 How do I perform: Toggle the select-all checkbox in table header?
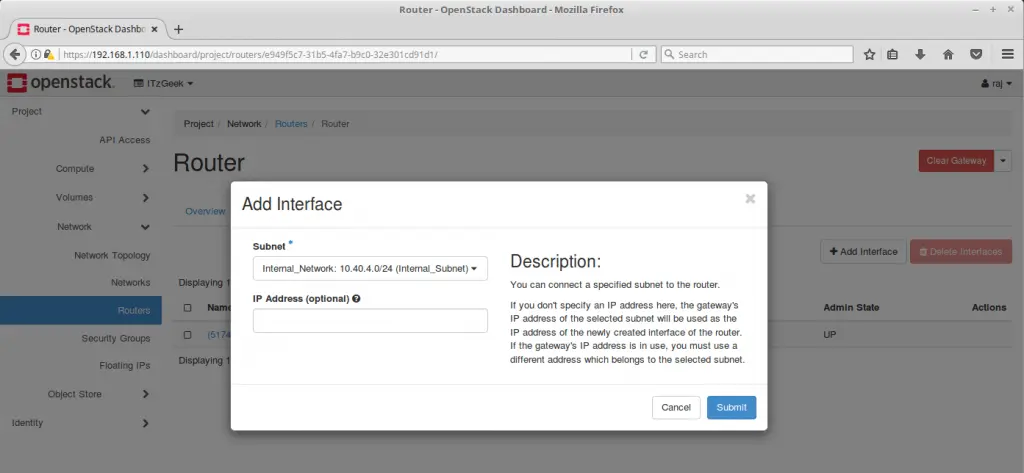[x=187, y=308]
